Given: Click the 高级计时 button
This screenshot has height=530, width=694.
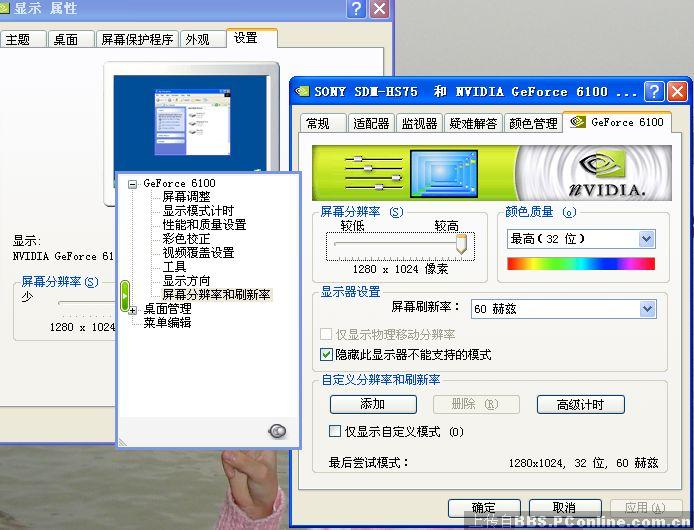Looking at the screenshot, I should coord(581,404).
